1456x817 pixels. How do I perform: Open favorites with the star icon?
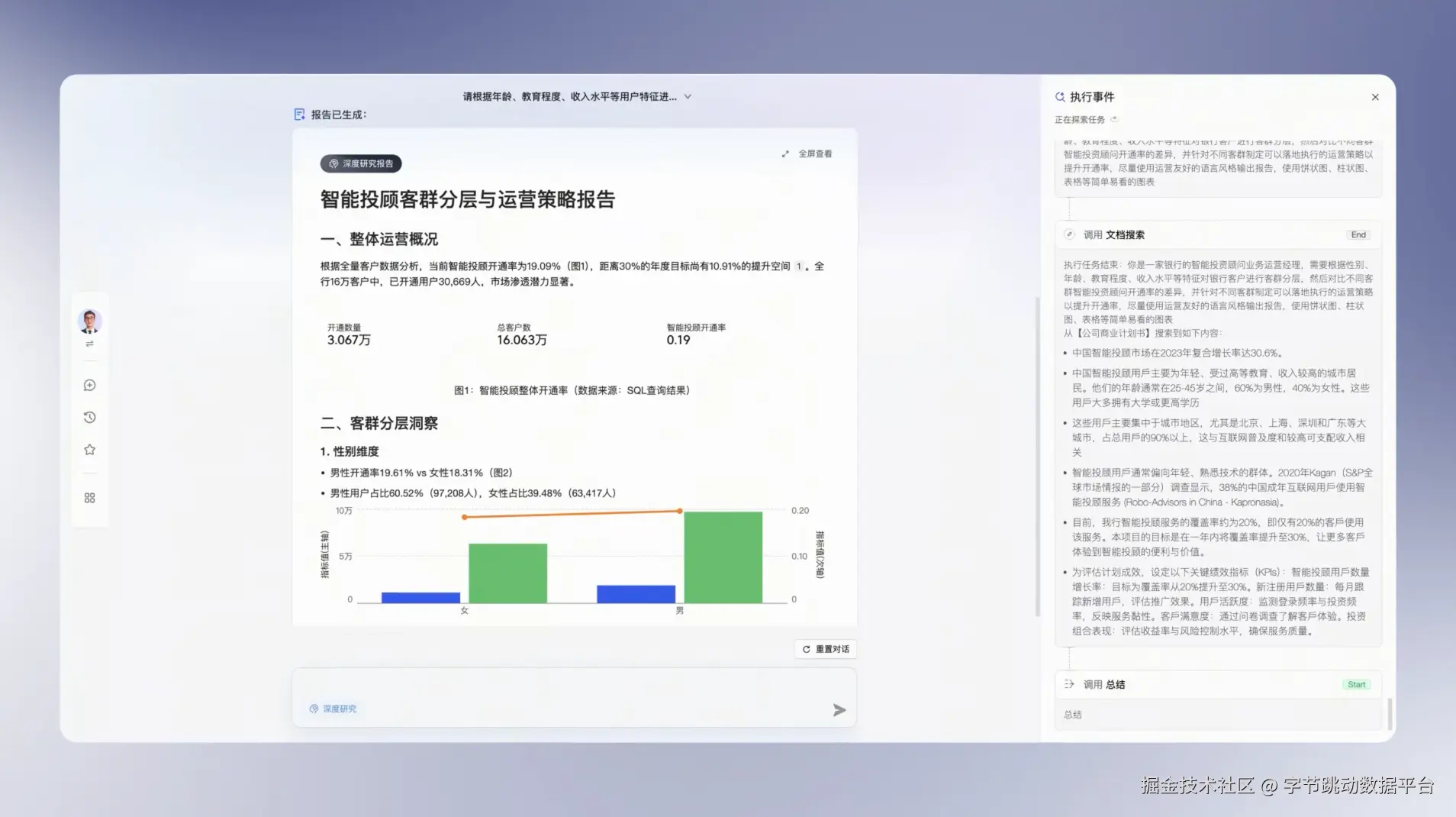click(x=89, y=450)
